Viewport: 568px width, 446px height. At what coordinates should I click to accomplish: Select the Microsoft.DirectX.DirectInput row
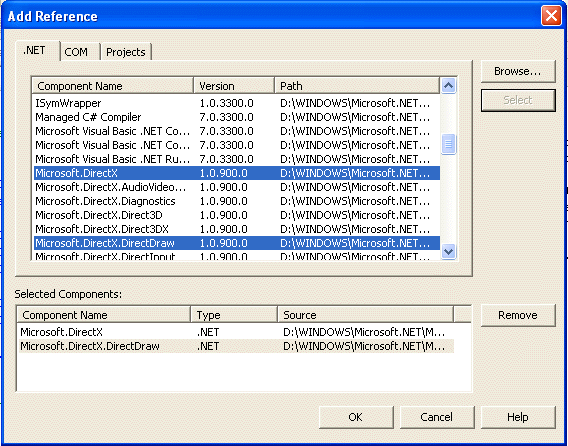click(x=237, y=256)
